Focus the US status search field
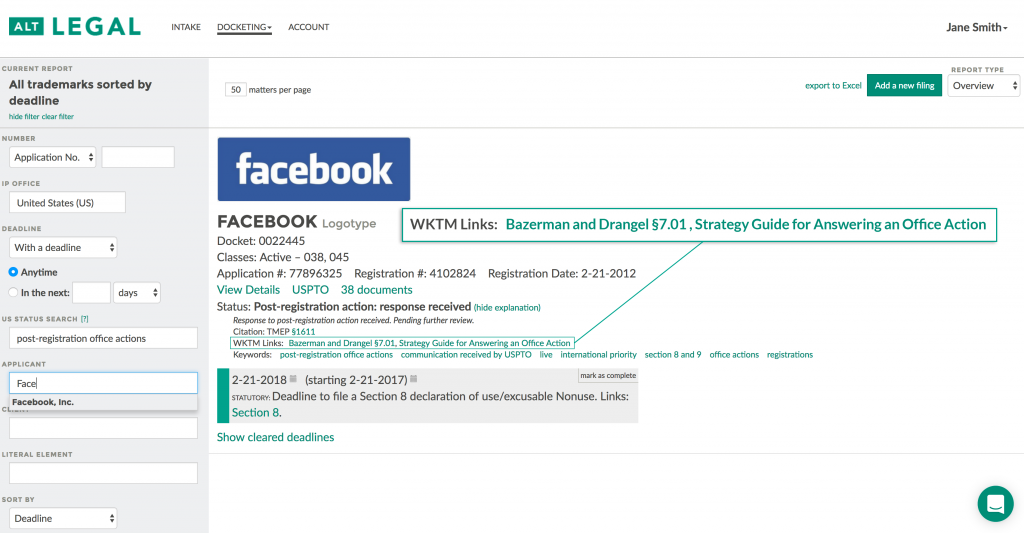 click(x=103, y=338)
